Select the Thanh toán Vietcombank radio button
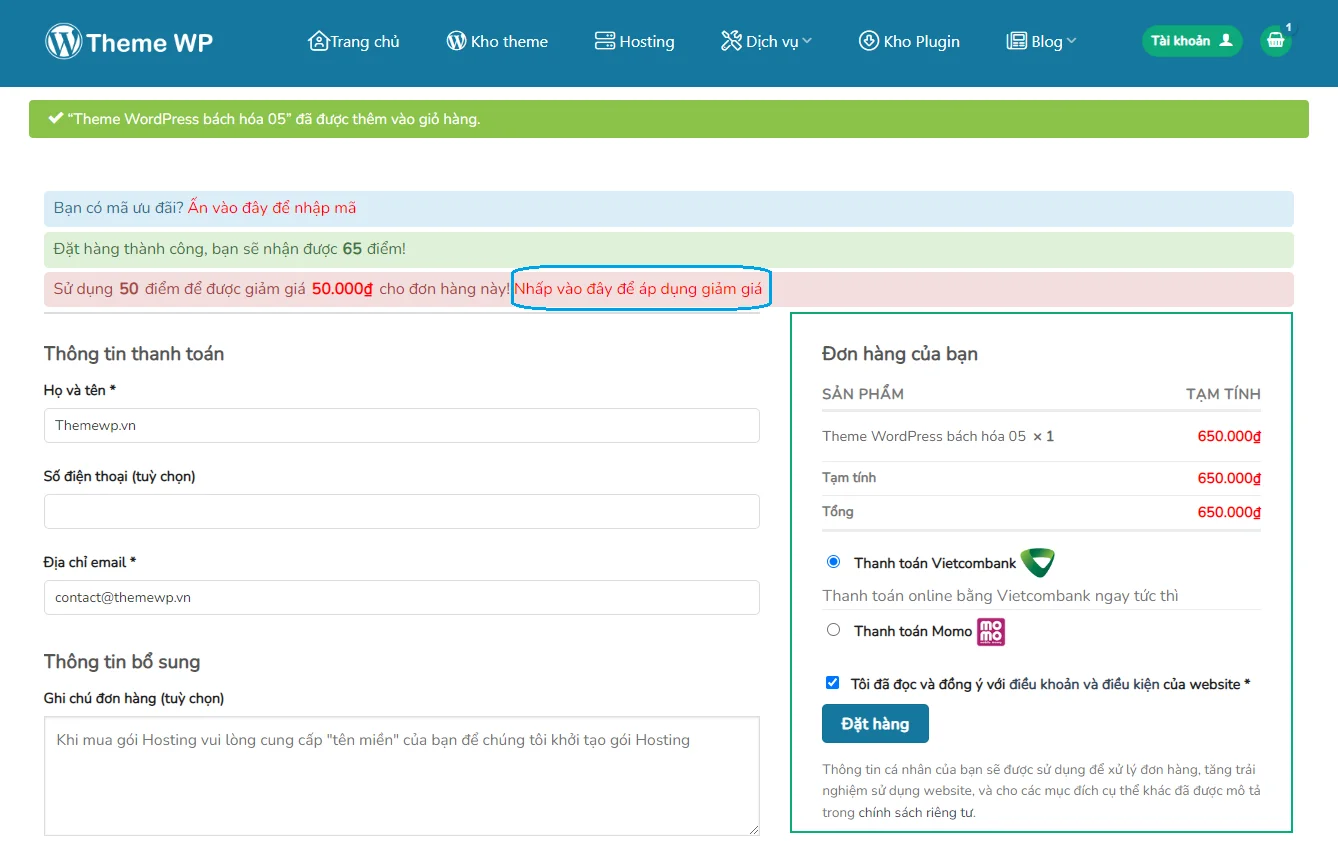 point(833,562)
